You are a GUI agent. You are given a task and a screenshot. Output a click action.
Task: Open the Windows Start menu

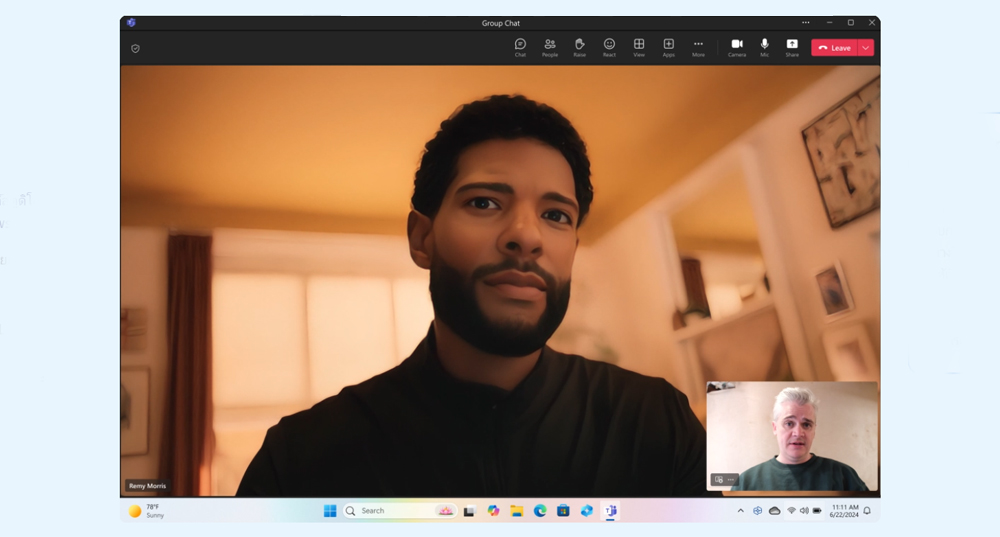pyautogui.click(x=330, y=511)
